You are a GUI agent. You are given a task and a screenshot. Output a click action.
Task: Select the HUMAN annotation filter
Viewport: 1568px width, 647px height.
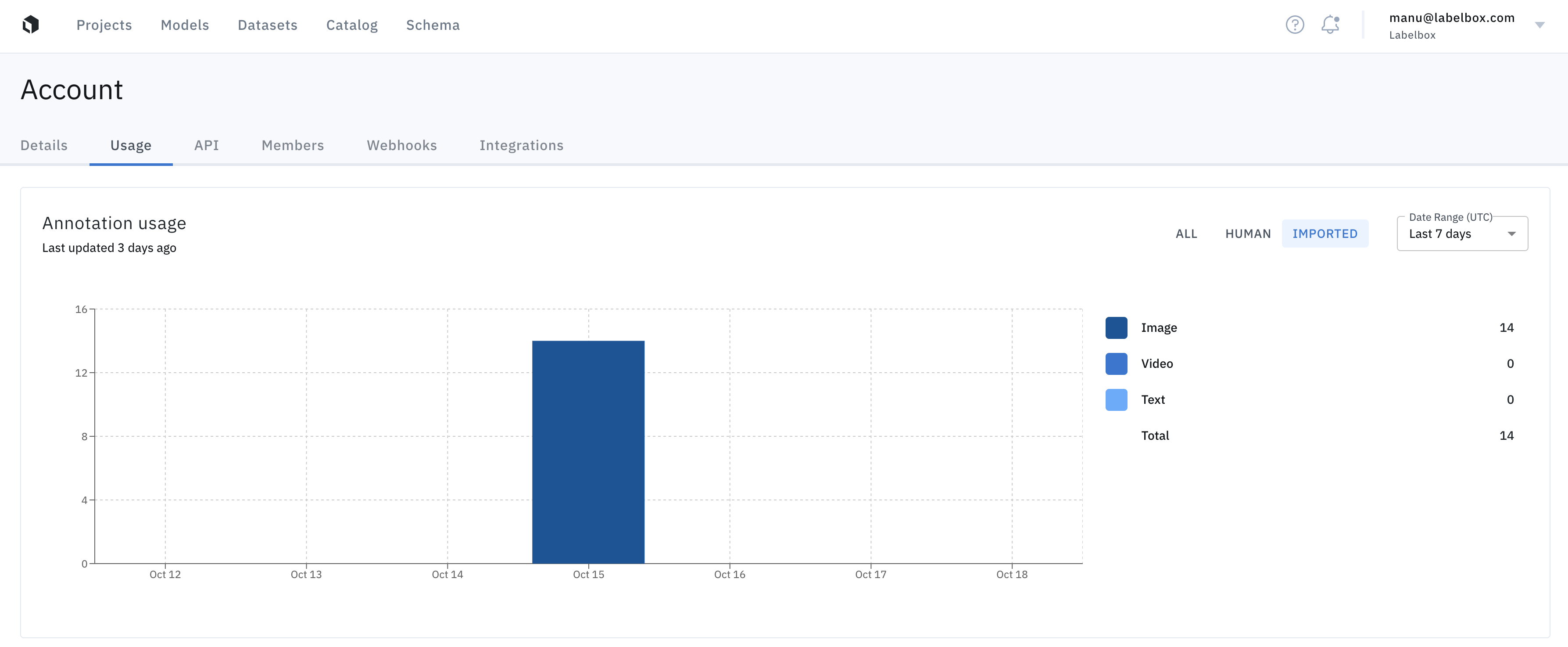[1248, 234]
